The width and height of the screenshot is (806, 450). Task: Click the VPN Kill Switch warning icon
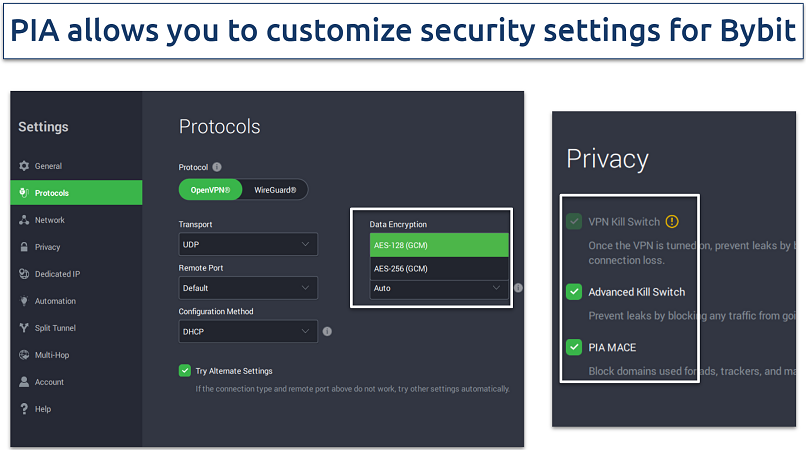672,222
